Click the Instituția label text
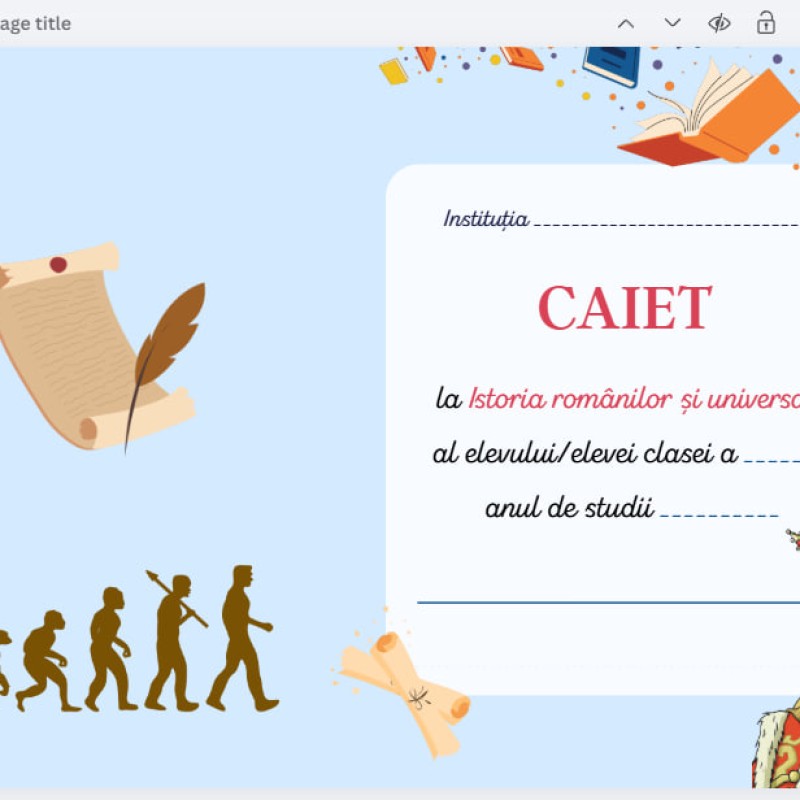800x800 pixels. [484, 218]
